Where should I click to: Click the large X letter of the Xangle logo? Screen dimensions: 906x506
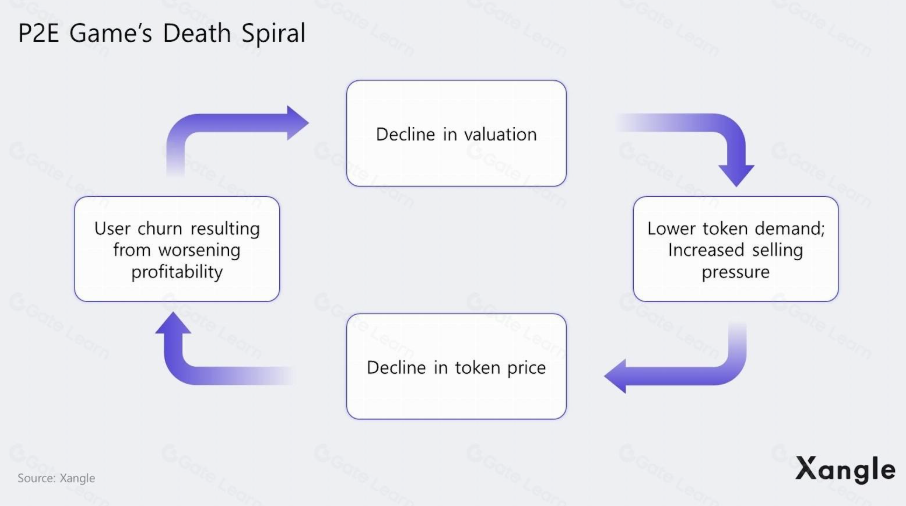[x=806, y=468]
